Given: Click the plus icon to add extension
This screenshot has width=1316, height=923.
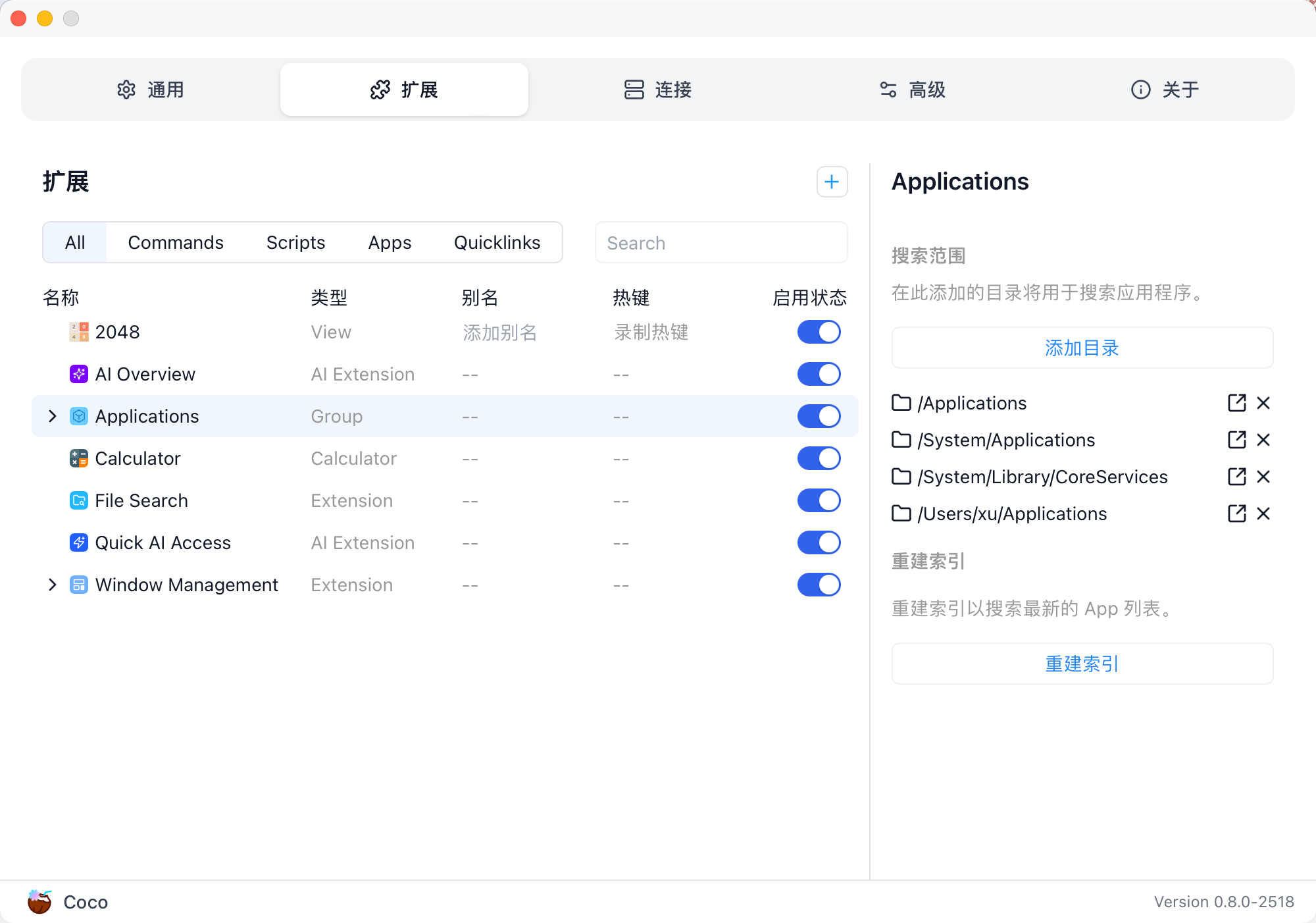Looking at the screenshot, I should coord(832,182).
